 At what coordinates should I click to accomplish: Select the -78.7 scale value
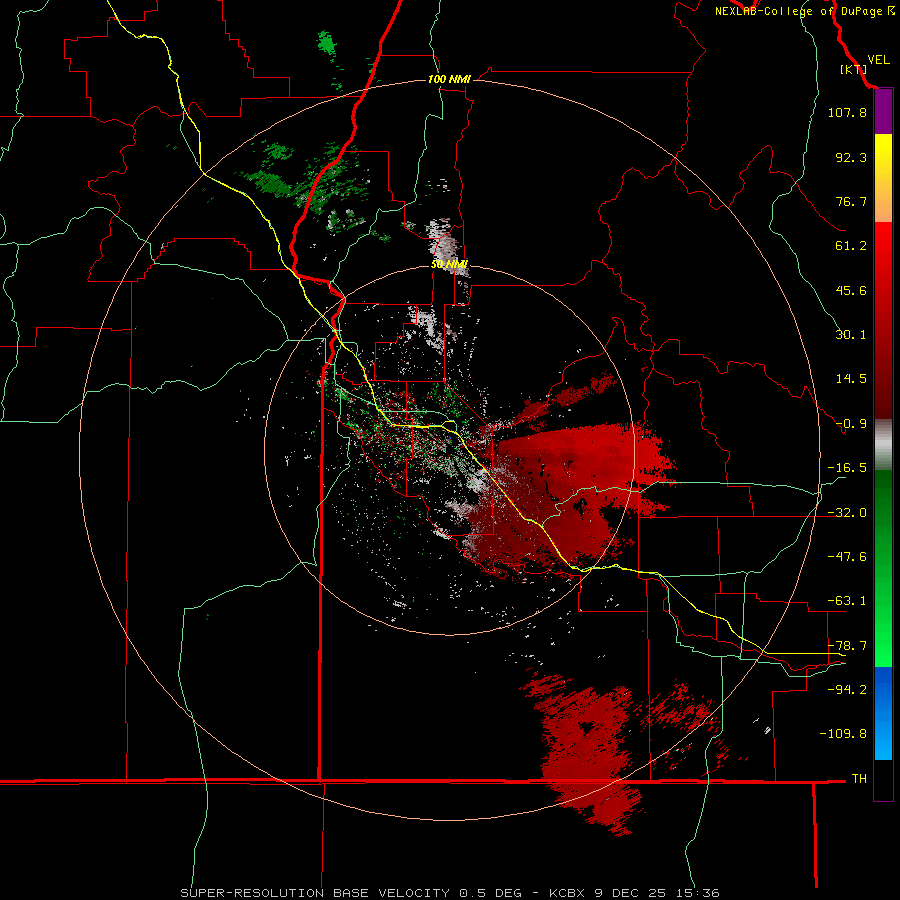coord(847,646)
